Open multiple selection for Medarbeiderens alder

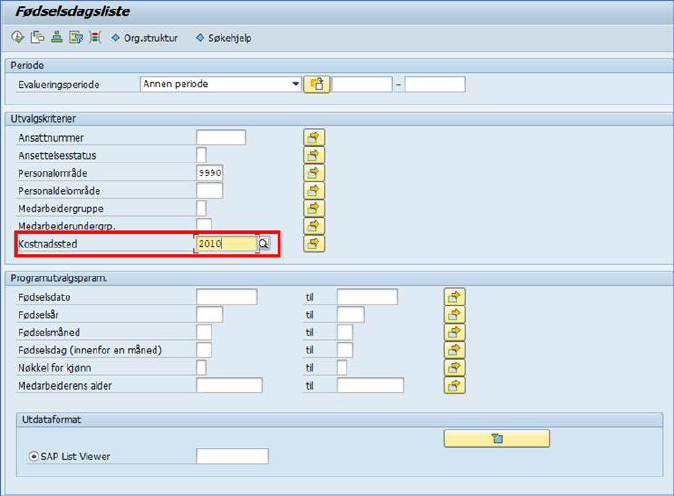pos(454,386)
